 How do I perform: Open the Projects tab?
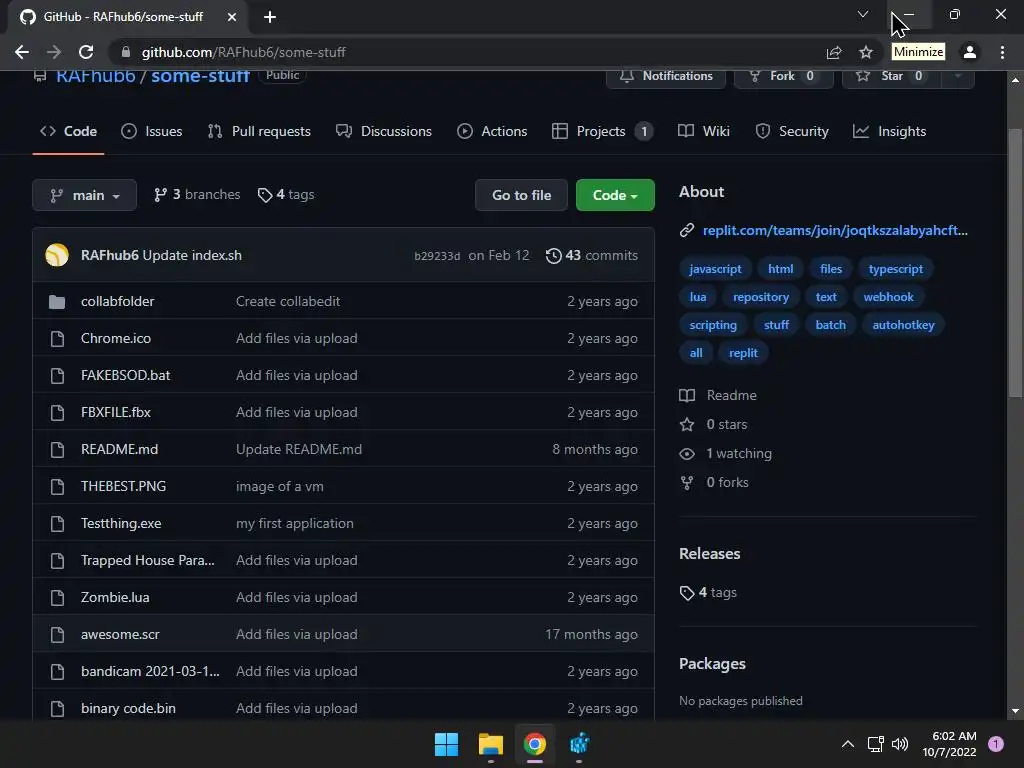[x=601, y=131]
